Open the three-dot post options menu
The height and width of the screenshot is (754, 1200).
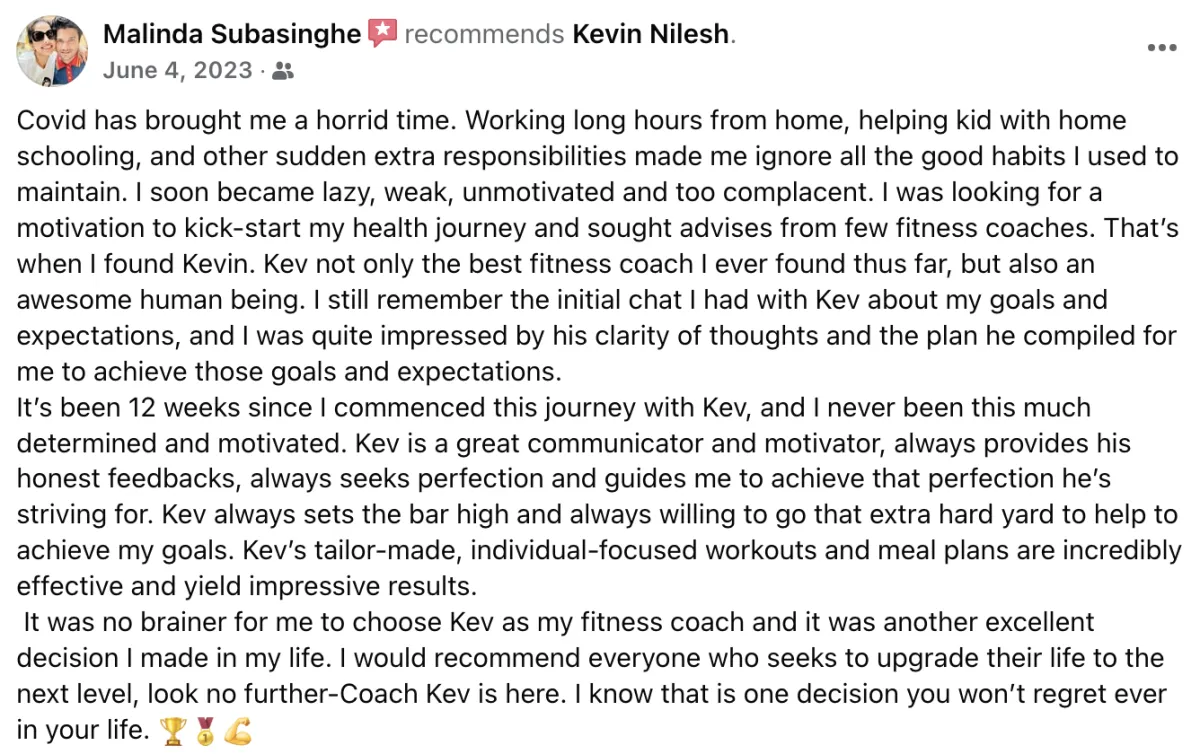(x=1161, y=48)
